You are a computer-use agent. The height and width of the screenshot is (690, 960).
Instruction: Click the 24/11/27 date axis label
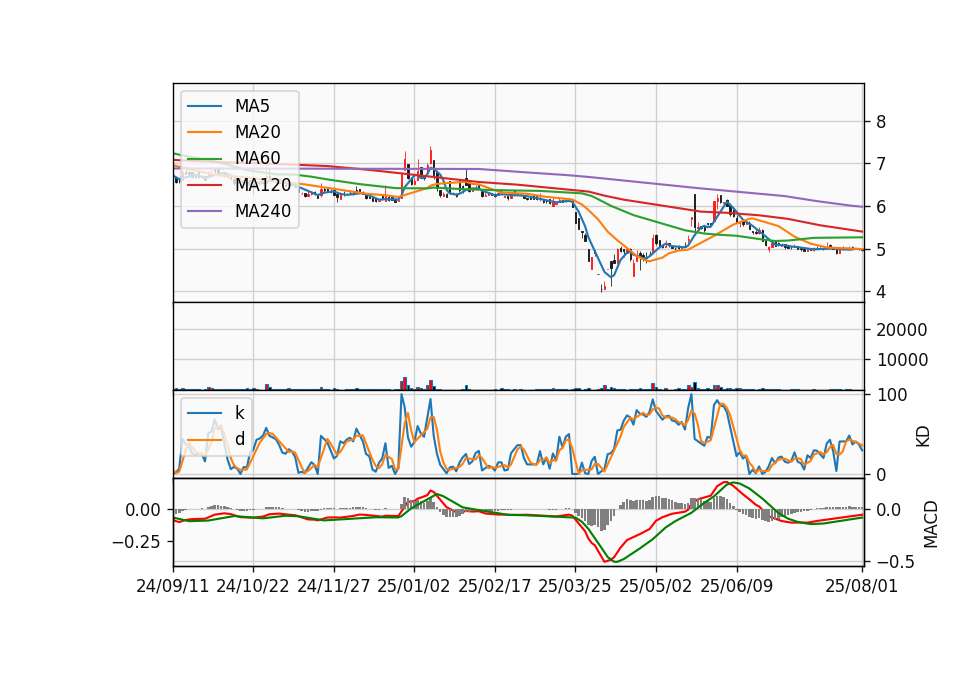coord(334,586)
